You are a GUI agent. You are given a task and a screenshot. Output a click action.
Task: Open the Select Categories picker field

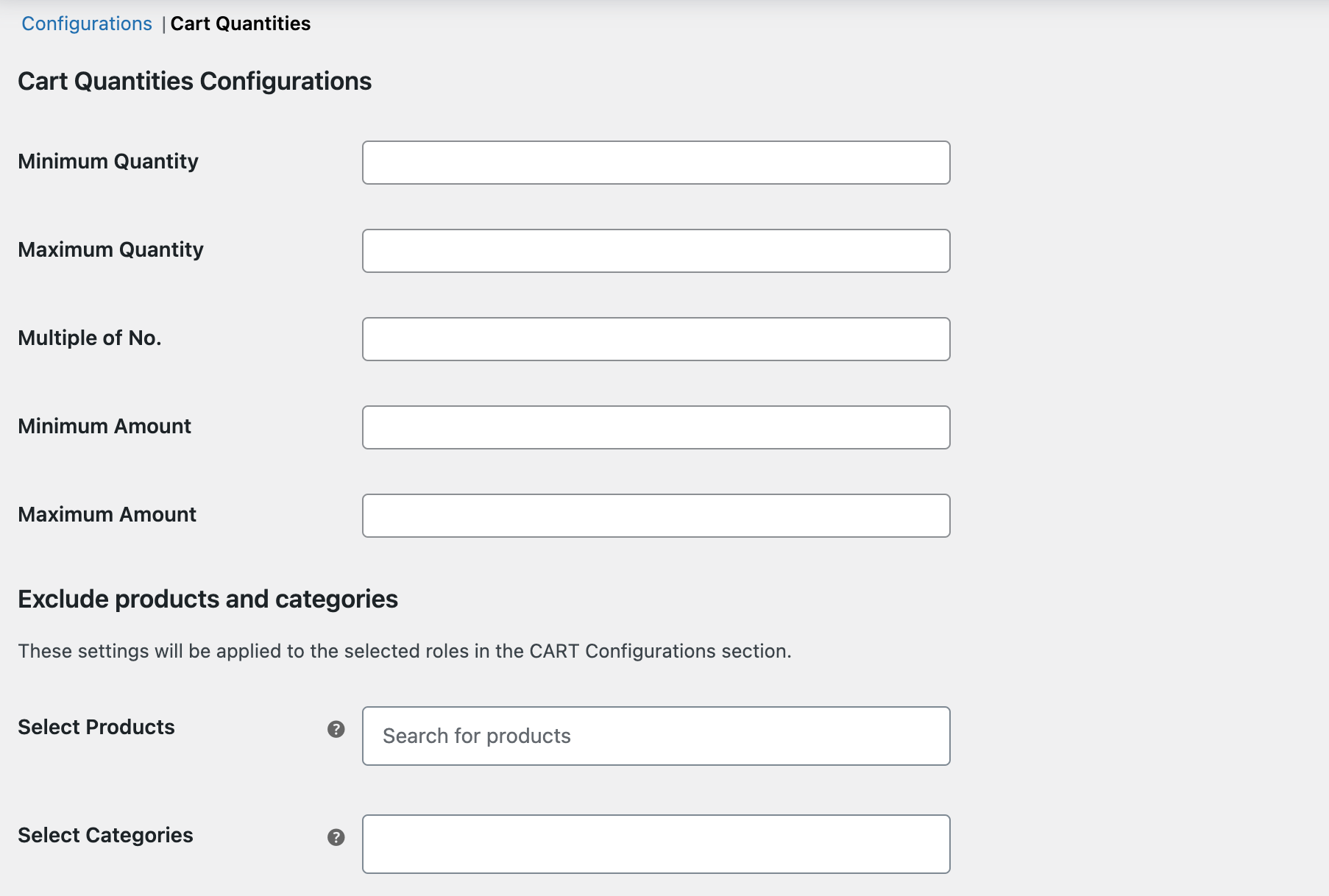tap(655, 844)
